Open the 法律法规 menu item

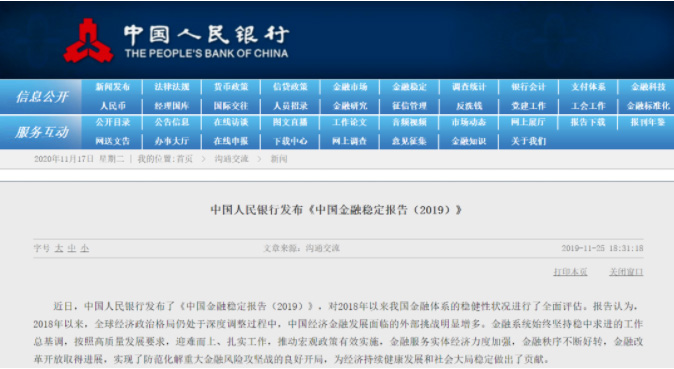[172, 87]
